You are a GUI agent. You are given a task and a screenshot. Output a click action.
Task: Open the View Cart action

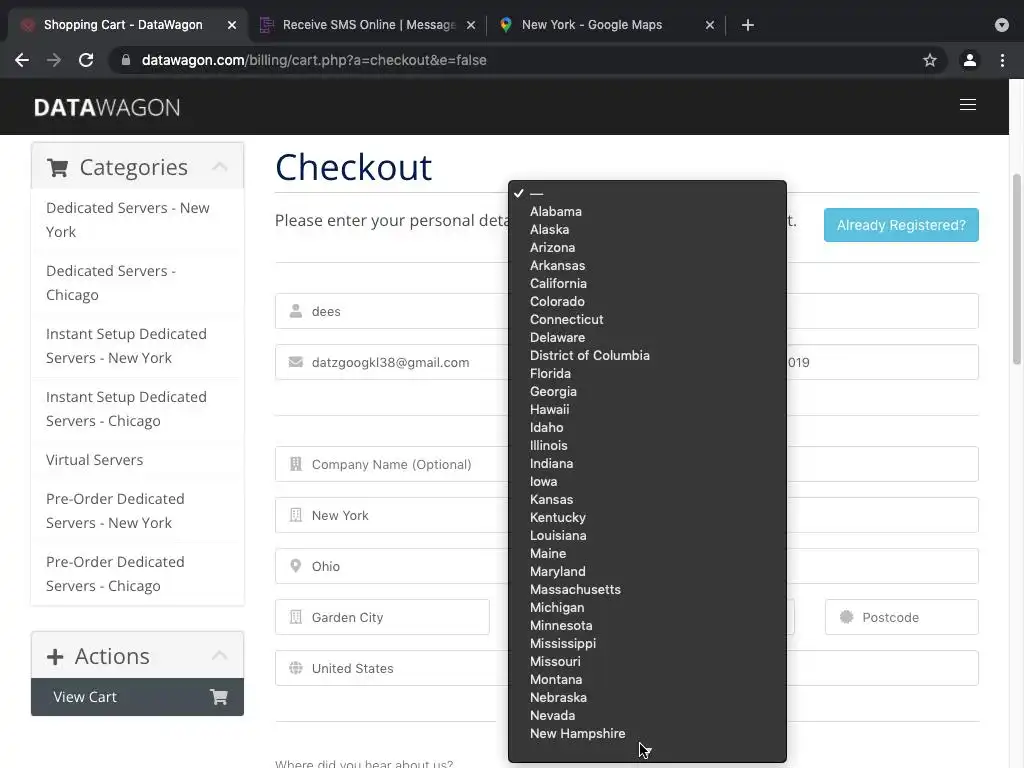click(x=137, y=697)
